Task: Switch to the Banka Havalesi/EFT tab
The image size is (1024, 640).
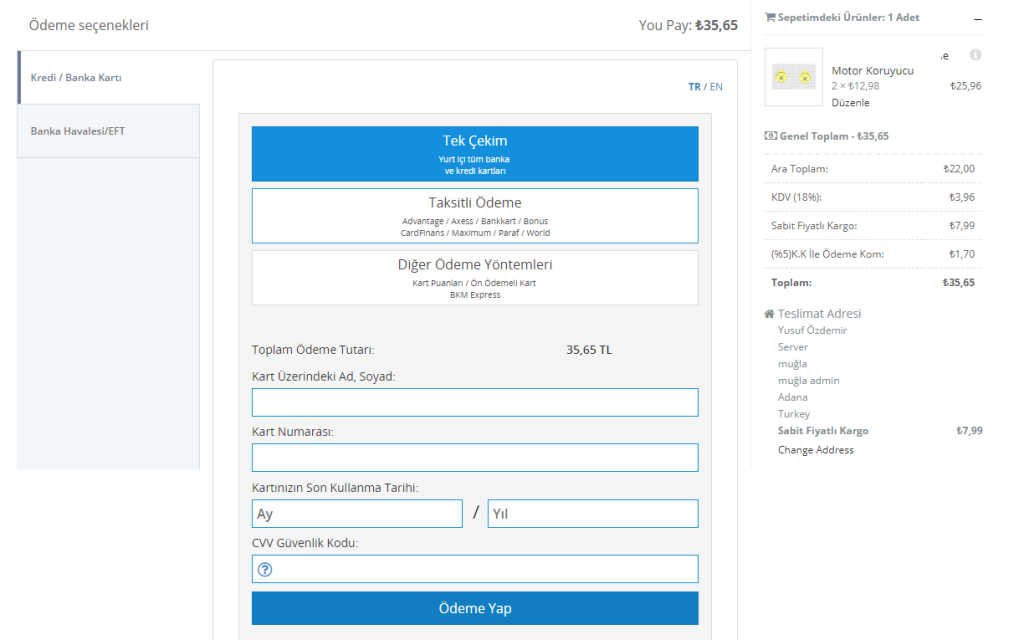Action: pos(108,131)
